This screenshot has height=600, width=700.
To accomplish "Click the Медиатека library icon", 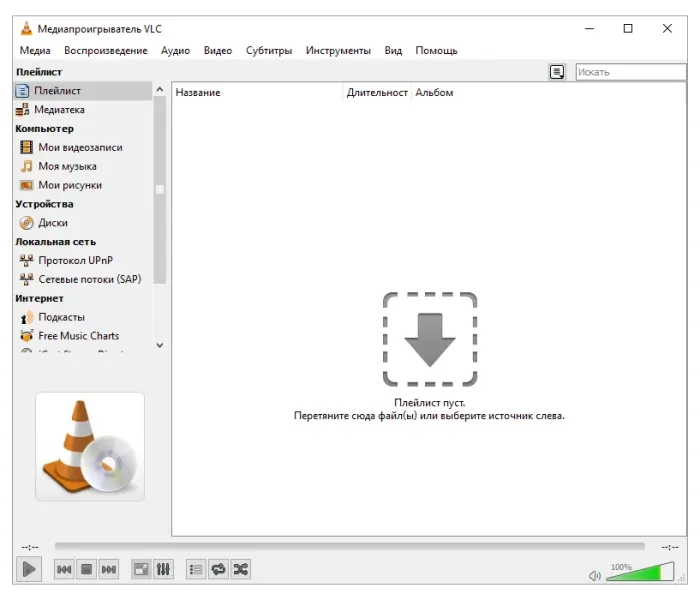I will [x=22, y=110].
